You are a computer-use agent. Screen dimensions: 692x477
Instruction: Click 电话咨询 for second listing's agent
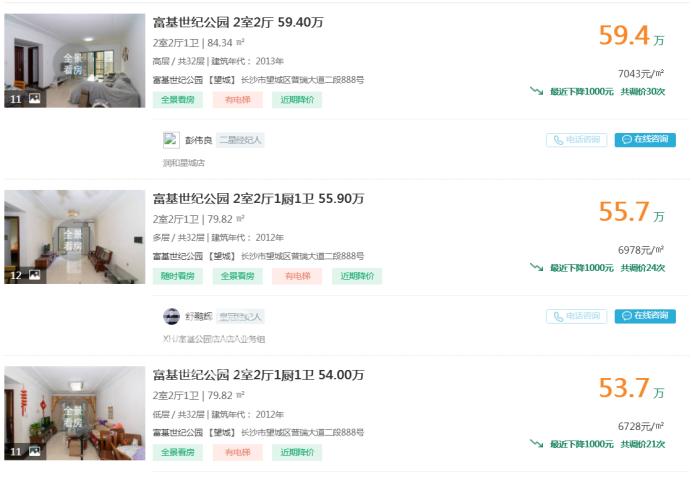576,316
